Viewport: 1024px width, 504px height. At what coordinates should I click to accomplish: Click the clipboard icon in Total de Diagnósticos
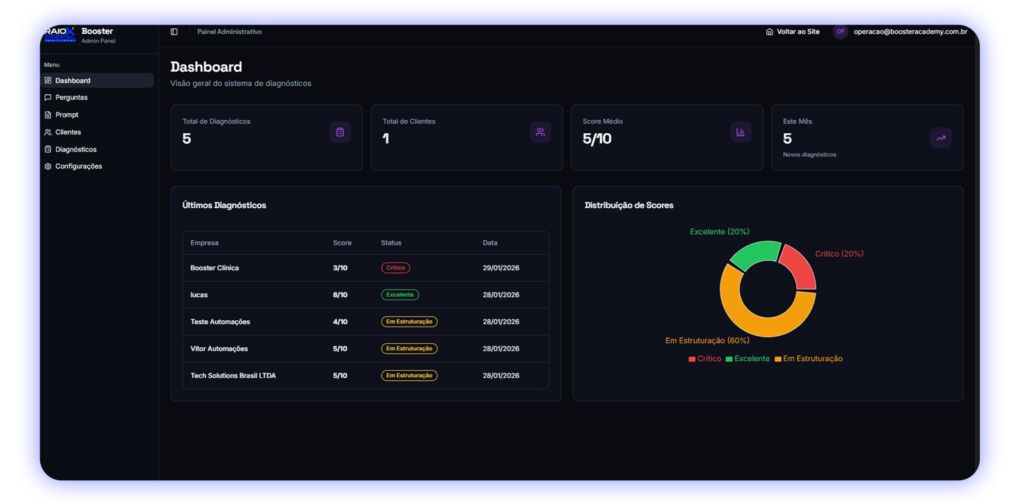[x=340, y=132]
